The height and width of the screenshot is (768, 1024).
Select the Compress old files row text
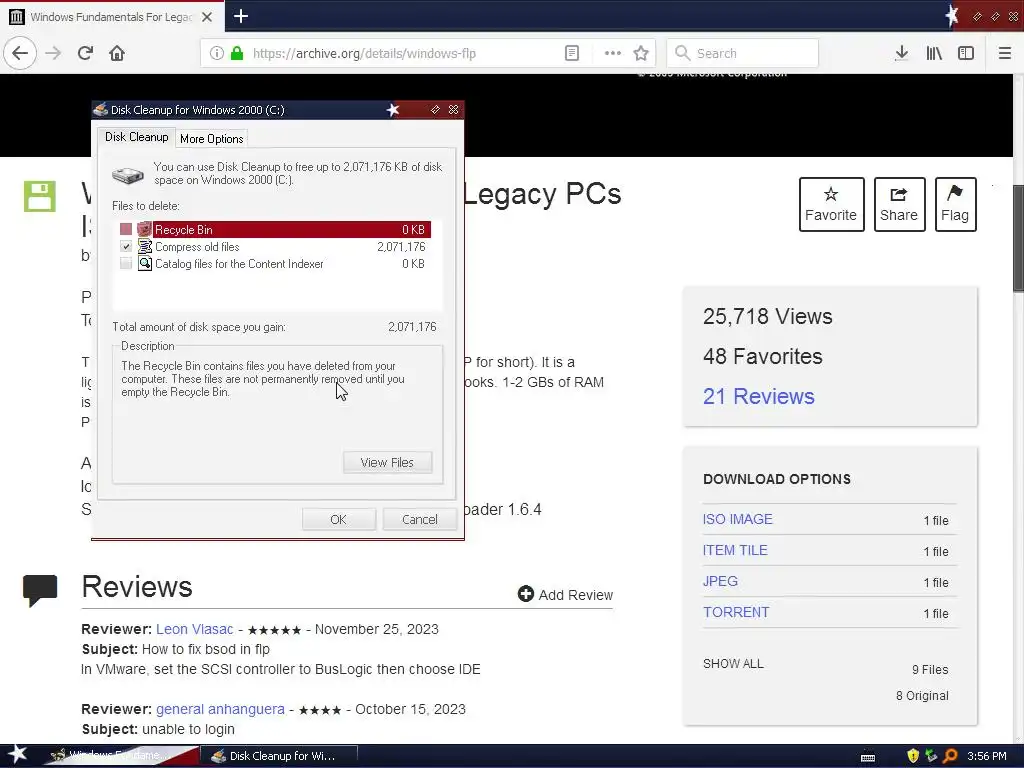[x=197, y=247]
